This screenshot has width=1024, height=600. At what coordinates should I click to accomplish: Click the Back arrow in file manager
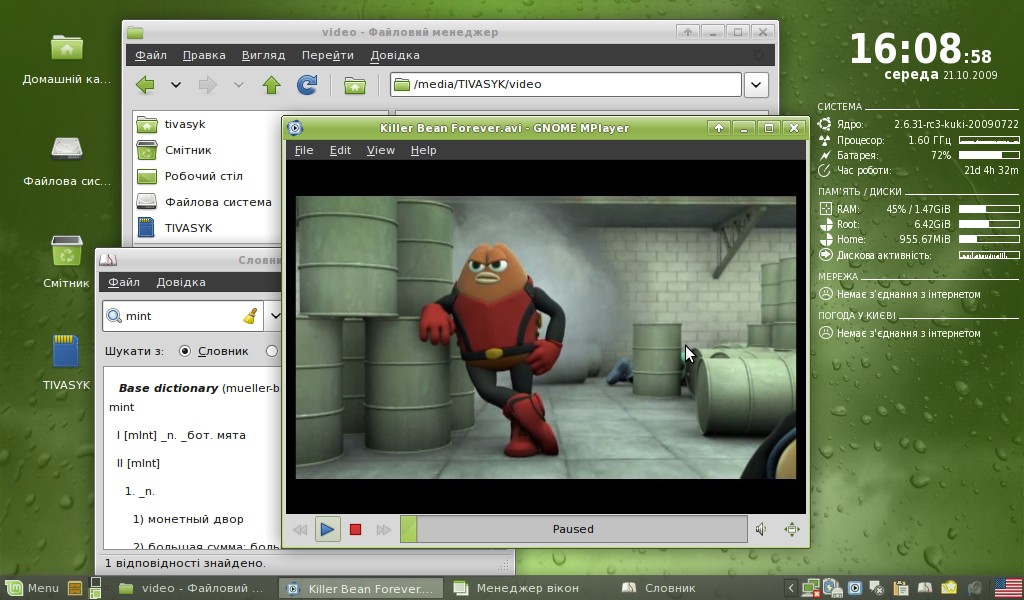(x=145, y=84)
